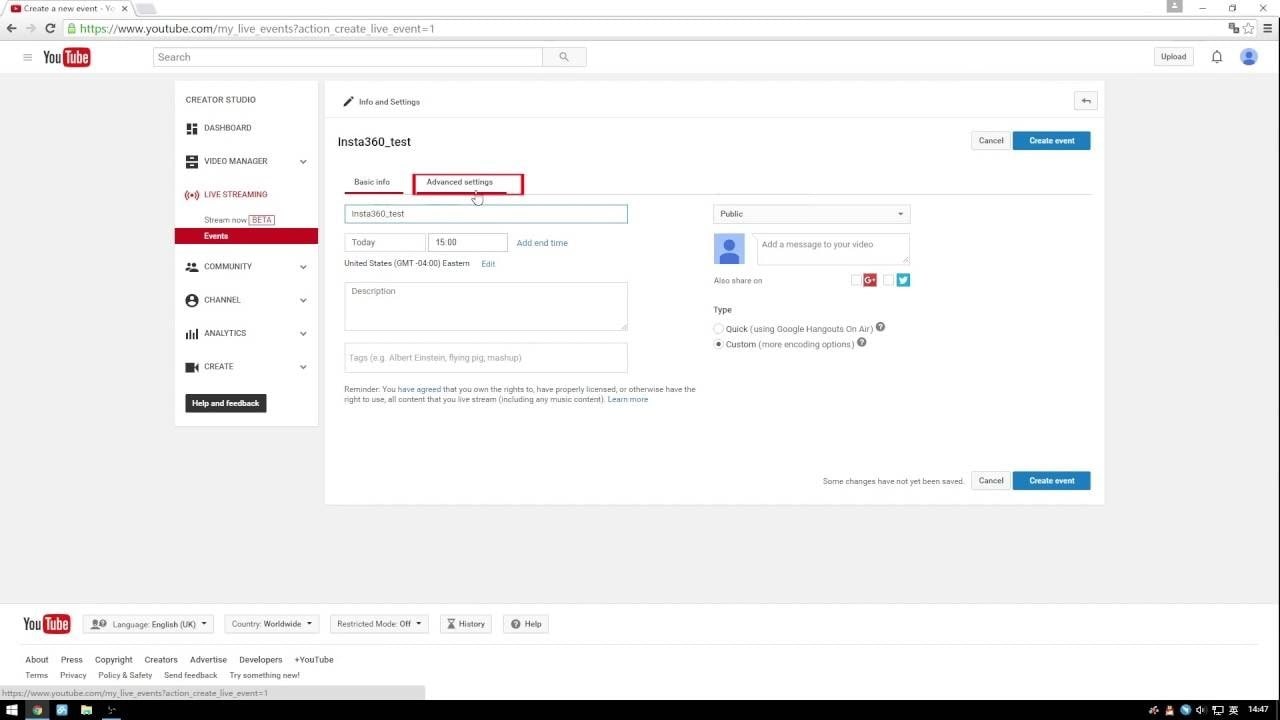Open the Public privacy dropdown
The height and width of the screenshot is (720, 1280).
point(811,213)
